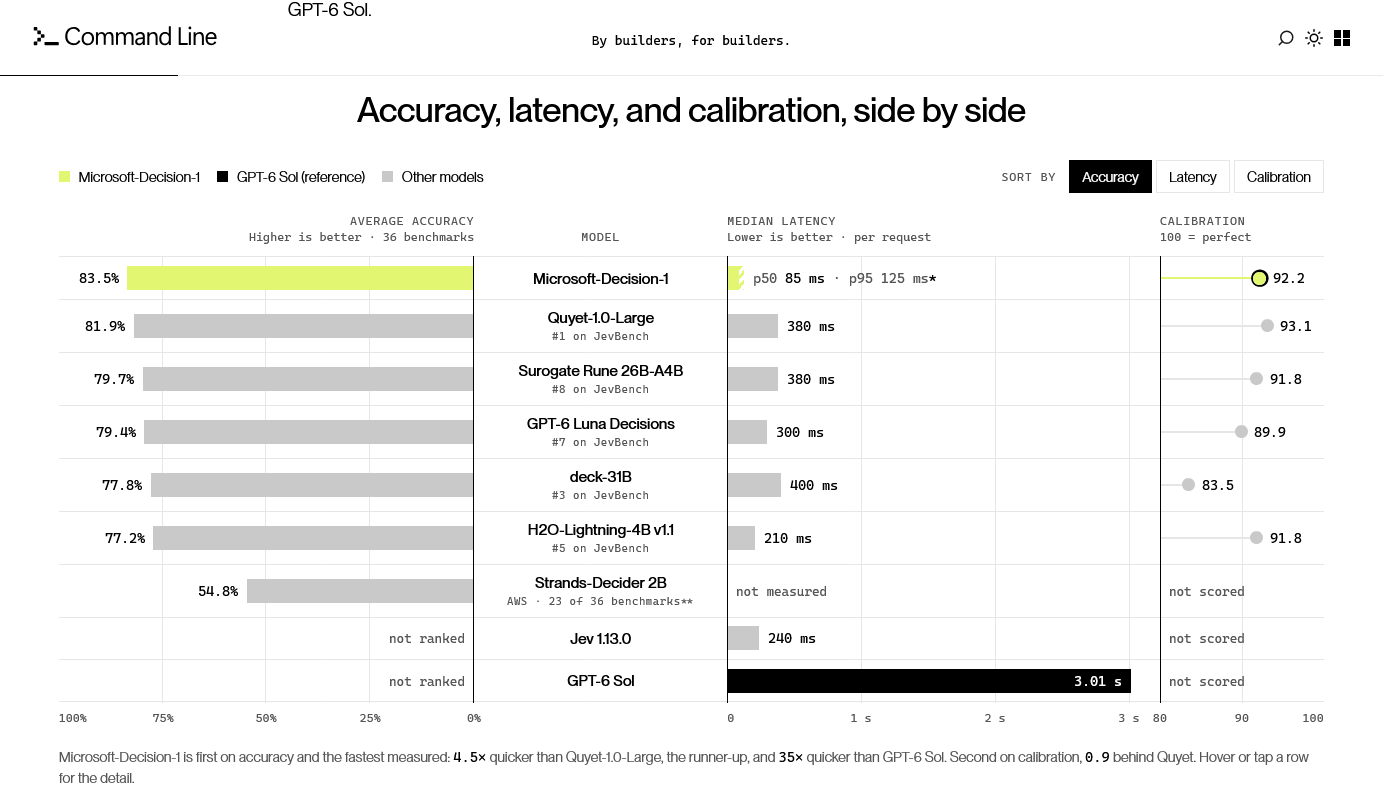
Task: Click Quyet-1.0-Large's grey accuracy bar
Action: (304, 326)
